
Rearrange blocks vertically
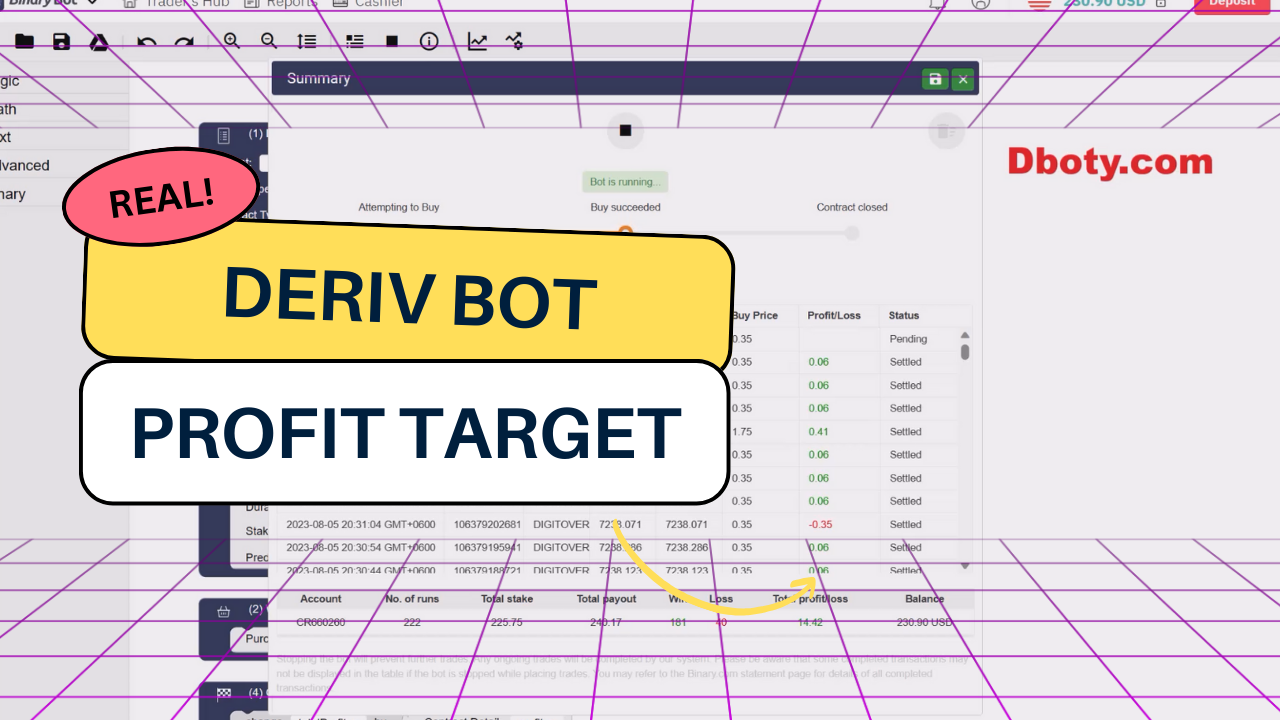tap(306, 41)
